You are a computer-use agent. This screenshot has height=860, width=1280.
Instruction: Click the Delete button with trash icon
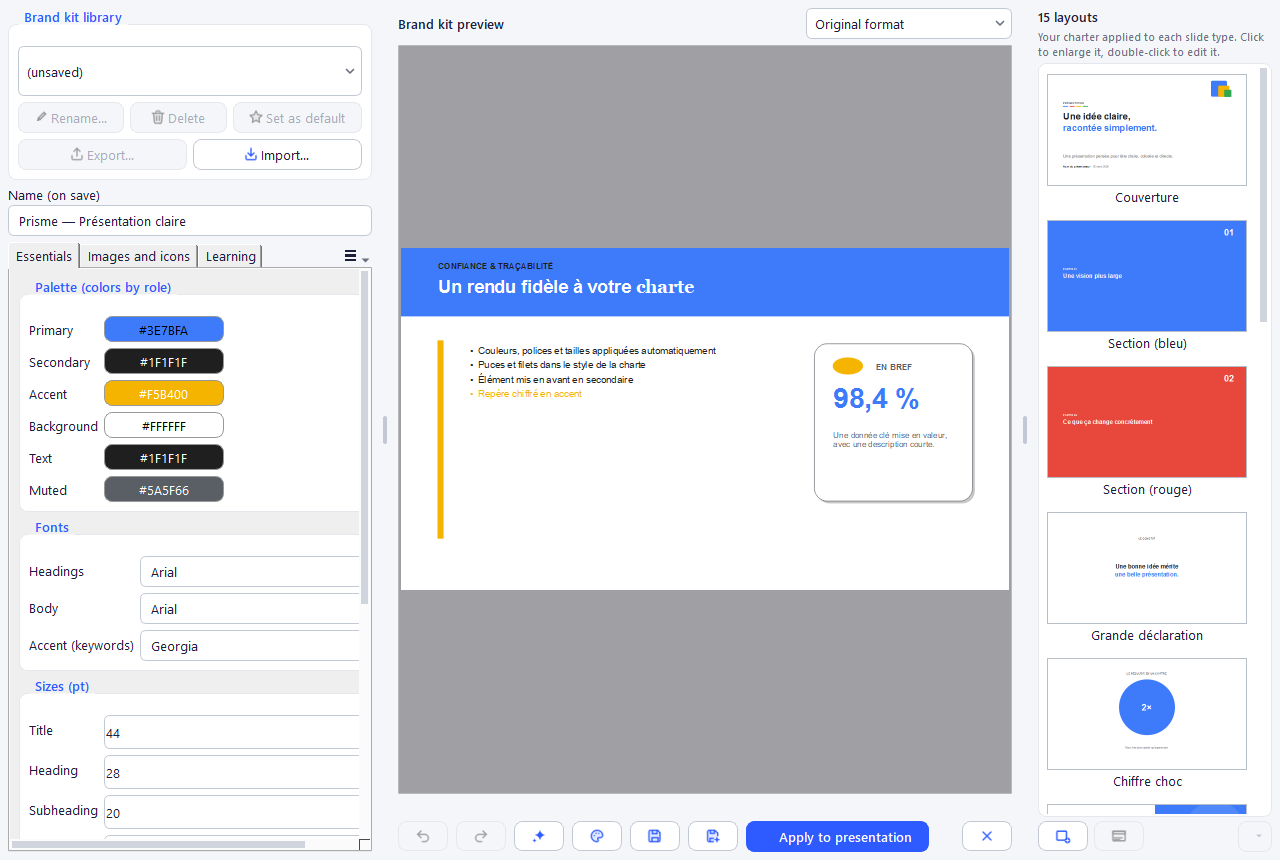point(178,118)
